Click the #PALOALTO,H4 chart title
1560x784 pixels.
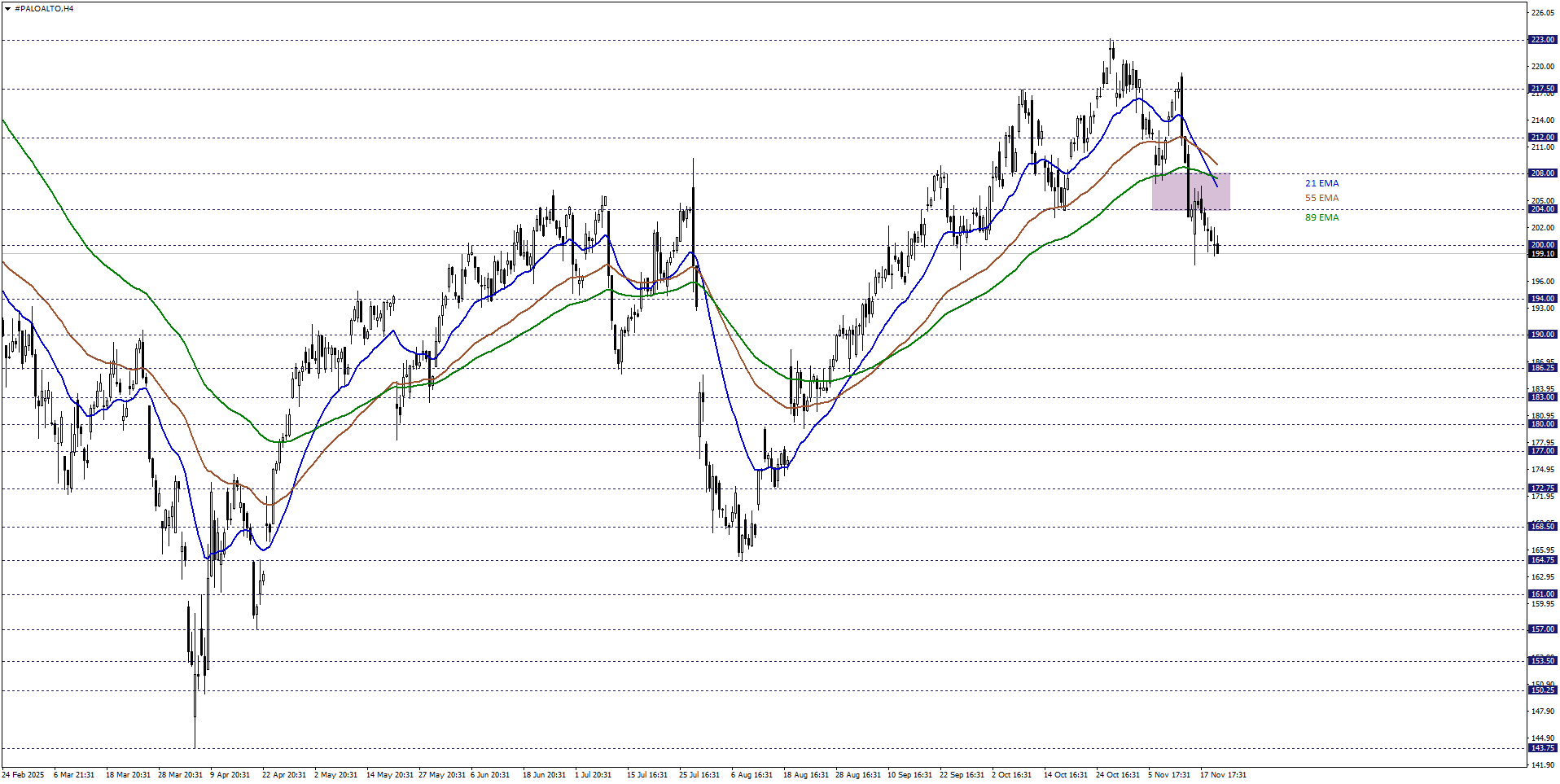[x=44, y=9]
